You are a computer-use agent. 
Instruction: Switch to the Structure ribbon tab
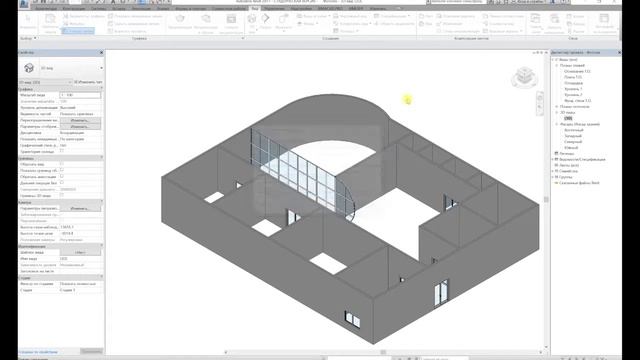[x=74, y=8]
